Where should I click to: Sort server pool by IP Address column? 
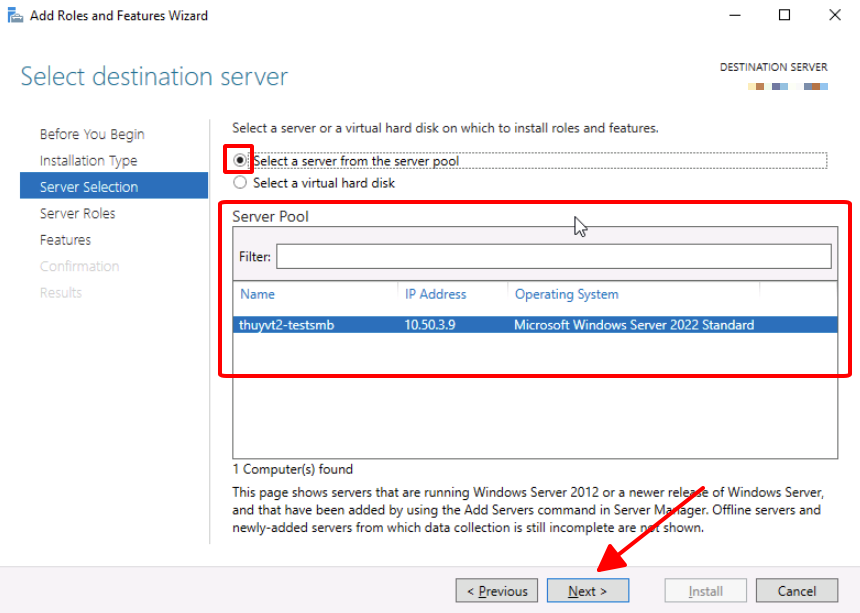(435, 294)
